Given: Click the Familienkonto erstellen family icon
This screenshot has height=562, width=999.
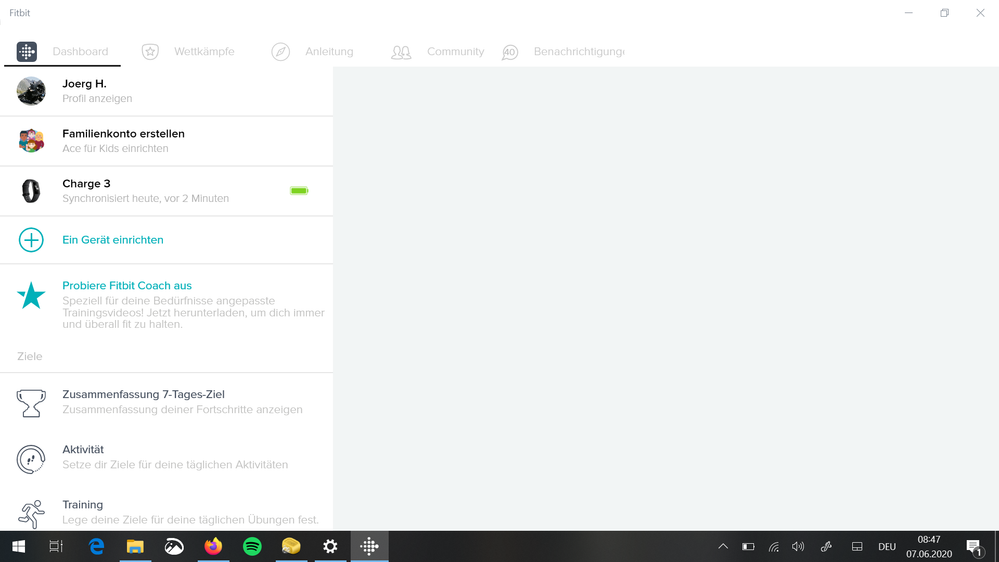Looking at the screenshot, I should [31, 141].
